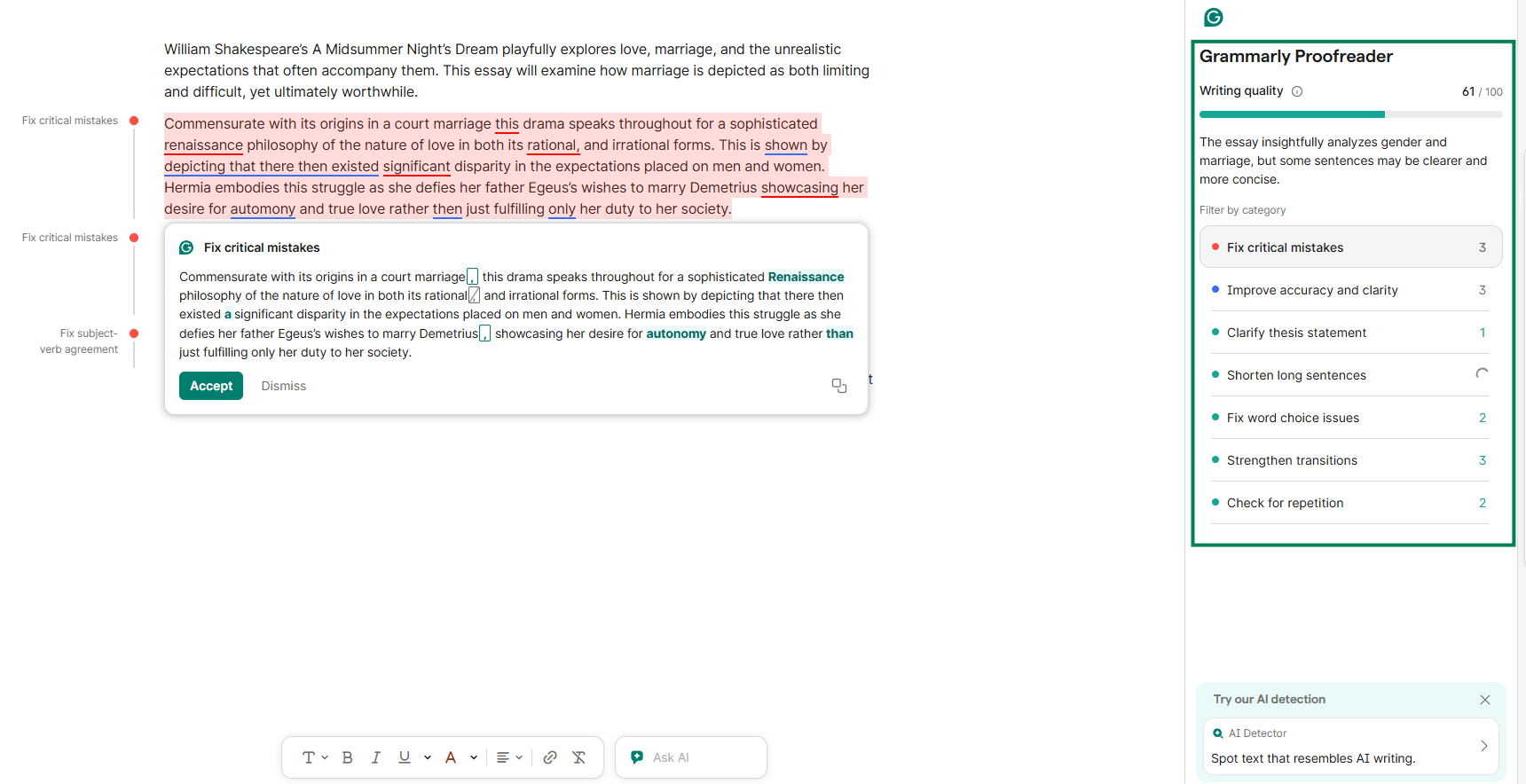Click the writing quality progress bar
Image resolution: width=1526 pixels, height=784 pixels.
click(1351, 114)
